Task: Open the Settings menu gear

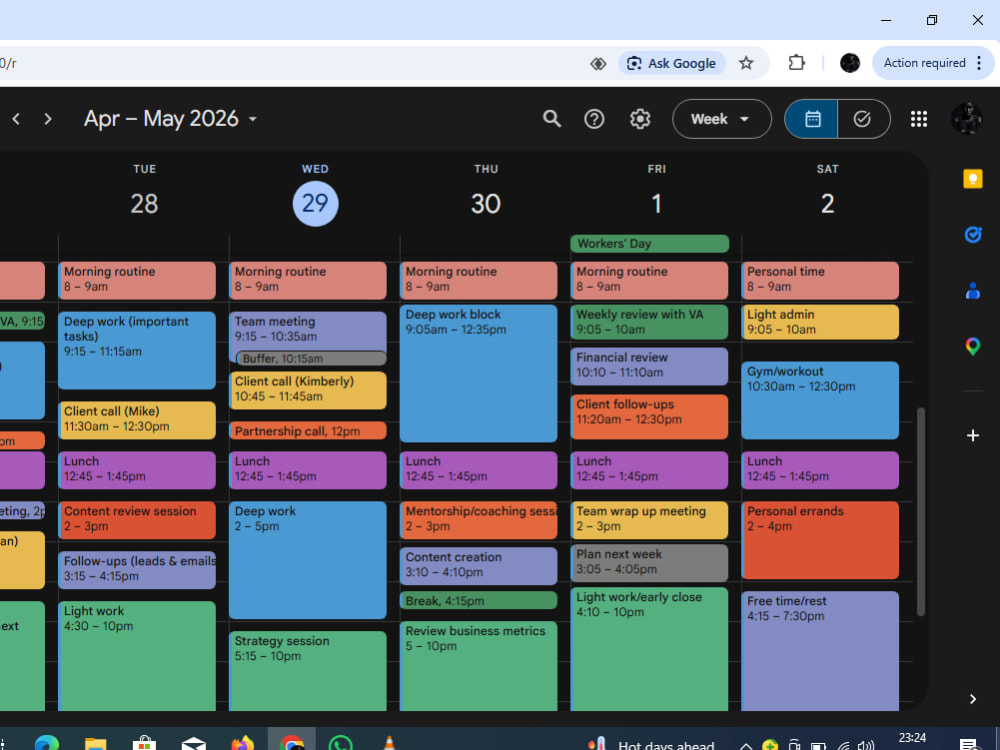Action: tap(640, 119)
